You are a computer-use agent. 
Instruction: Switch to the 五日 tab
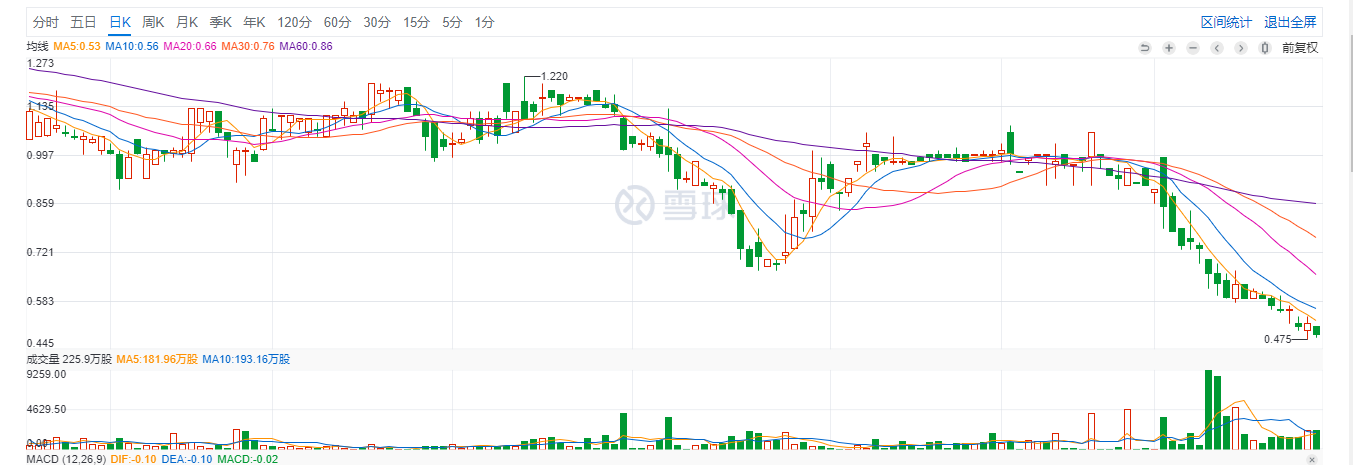click(x=83, y=22)
